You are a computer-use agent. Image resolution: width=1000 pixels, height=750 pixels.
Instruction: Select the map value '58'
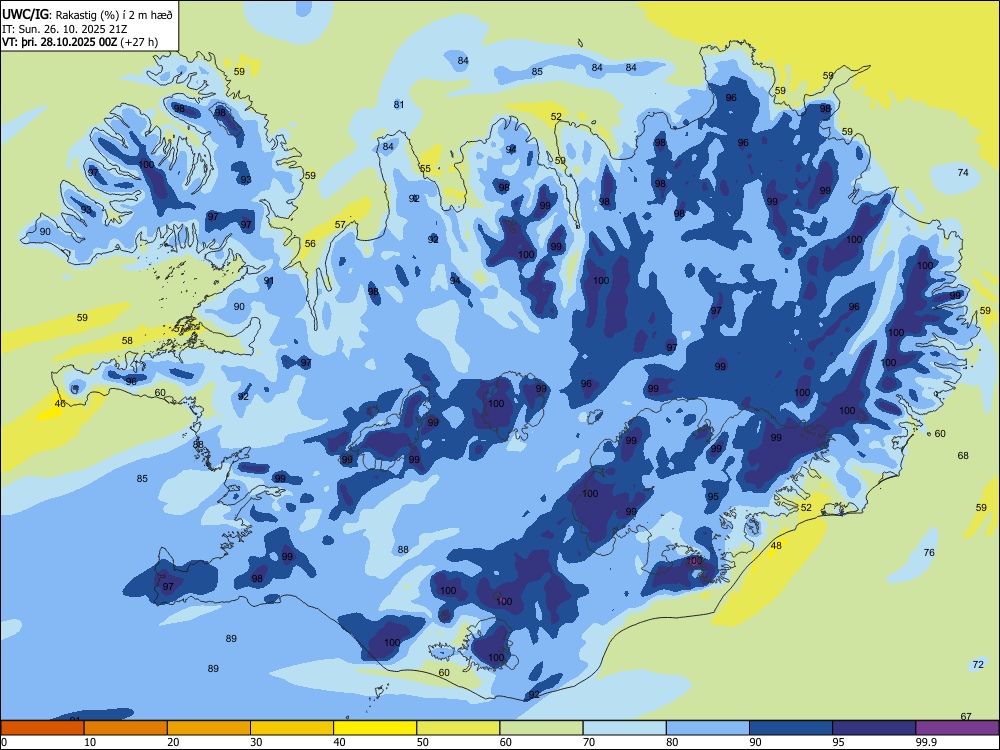click(x=128, y=341)
